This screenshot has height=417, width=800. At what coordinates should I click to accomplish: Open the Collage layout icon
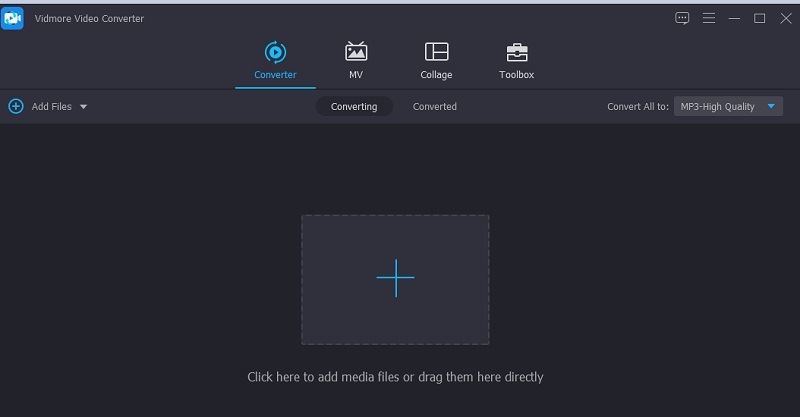tap(436, 52)
